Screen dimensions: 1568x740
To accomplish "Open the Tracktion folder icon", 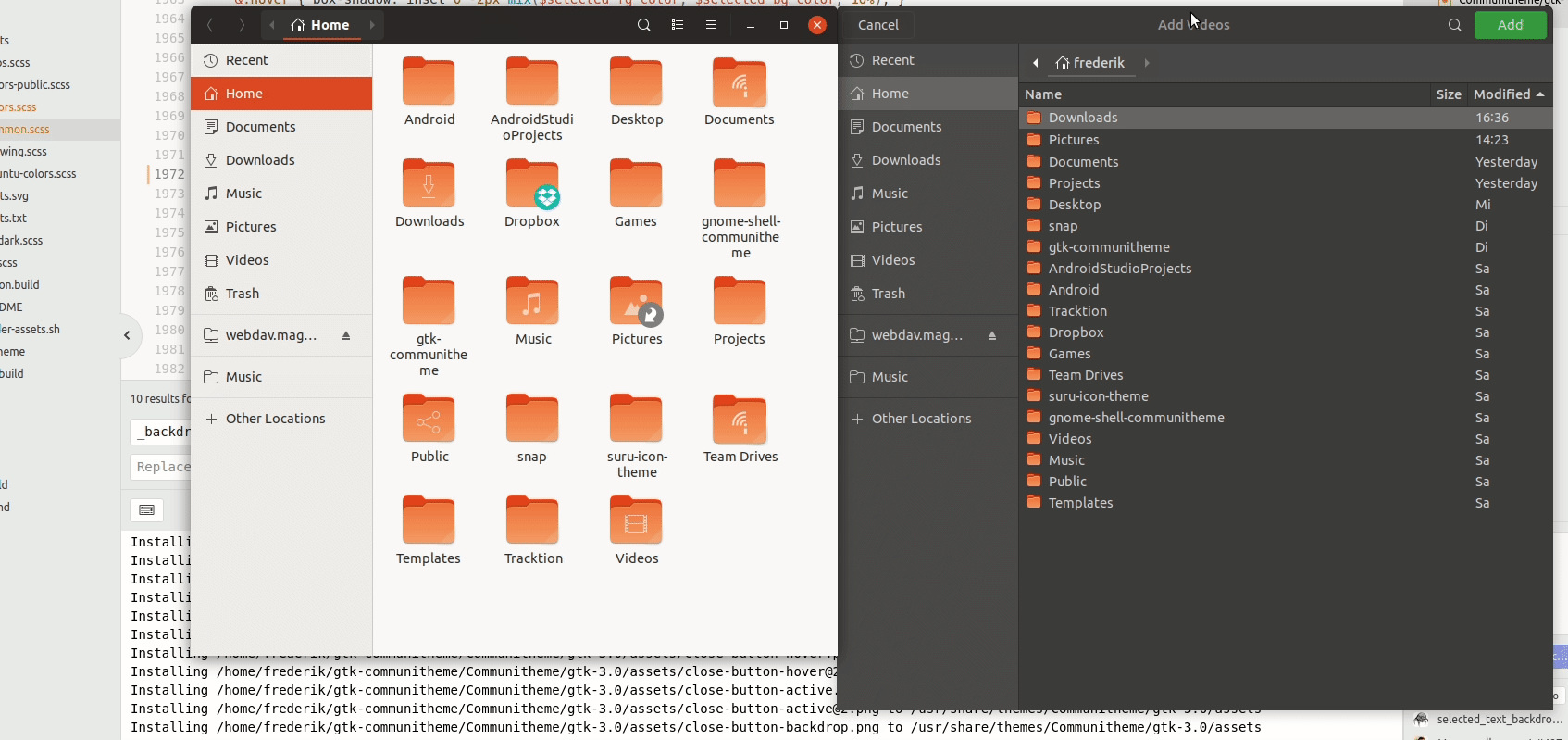I will 532,521.
